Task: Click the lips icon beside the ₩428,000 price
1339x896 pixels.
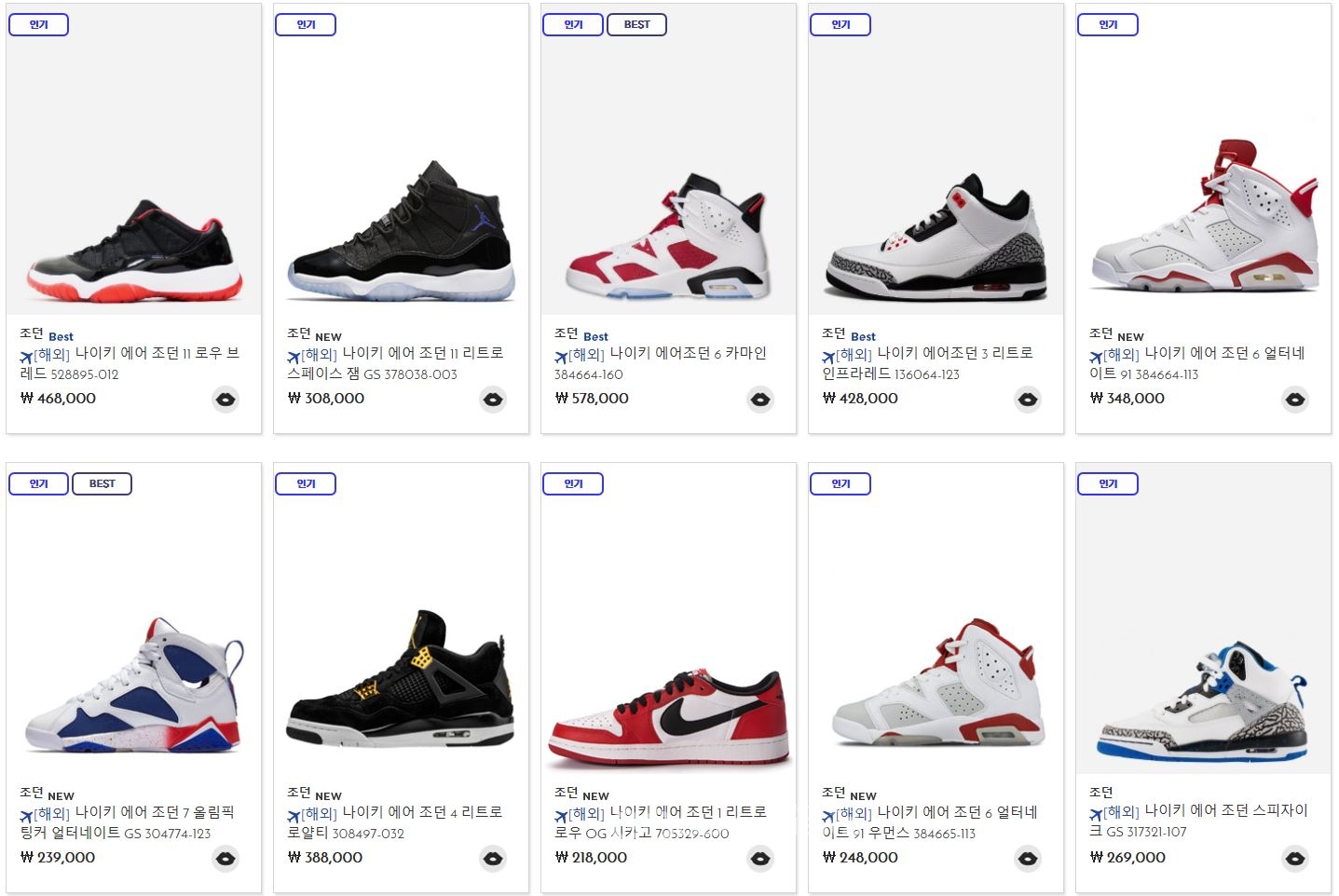Action: tap(1028, 400)
